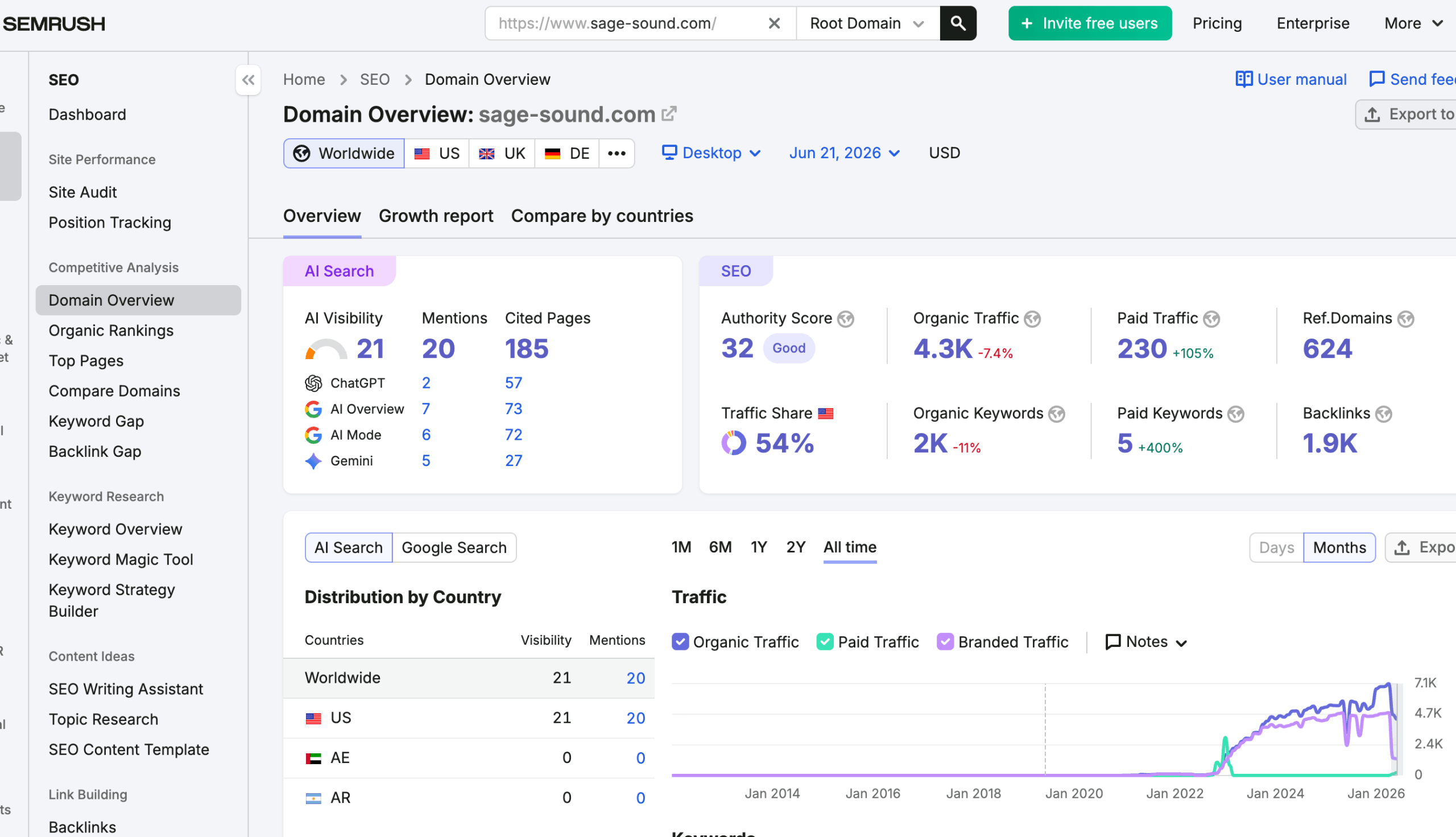The image size is (1456, 837).
Task: Select All time range
Action: point(850,547)
